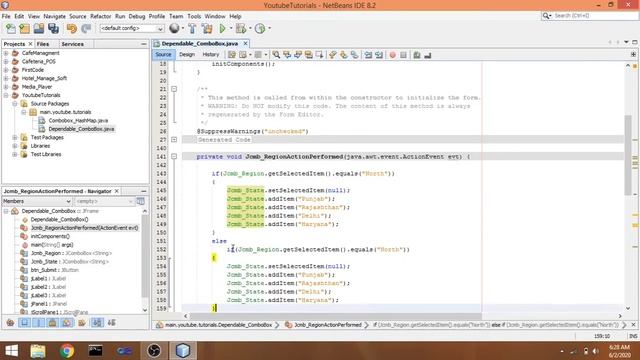Switch to the Services tab
This screenshot has height=360, width=640.
tap(73, 44)
